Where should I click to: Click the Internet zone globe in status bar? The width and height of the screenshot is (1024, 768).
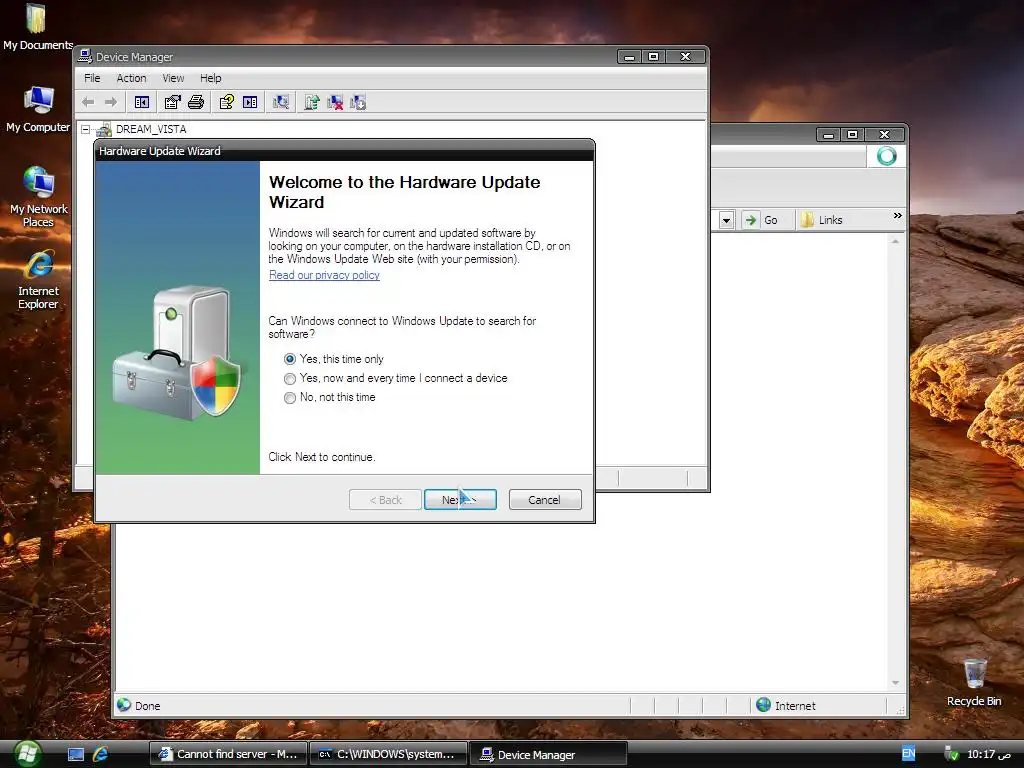tap(763, 705)
